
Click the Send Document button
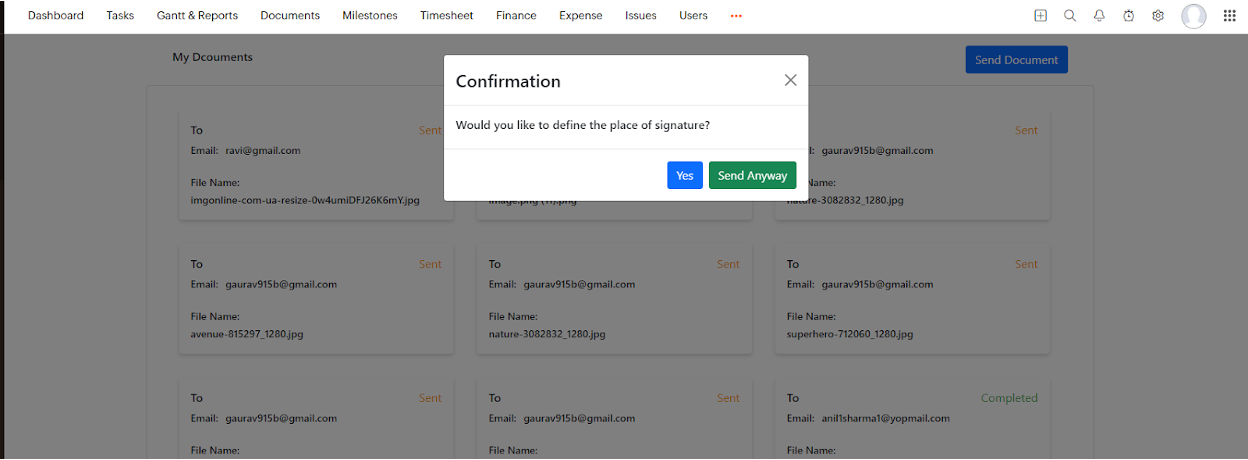pyautogui.click(x=1016, y=60)
